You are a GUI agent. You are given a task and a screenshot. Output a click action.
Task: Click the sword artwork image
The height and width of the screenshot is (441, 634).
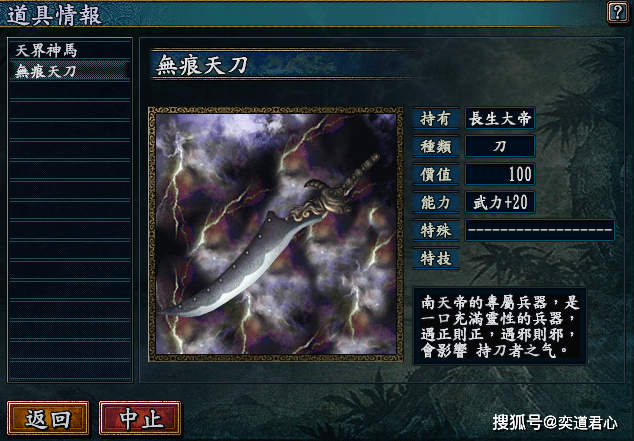click(276, 234)
